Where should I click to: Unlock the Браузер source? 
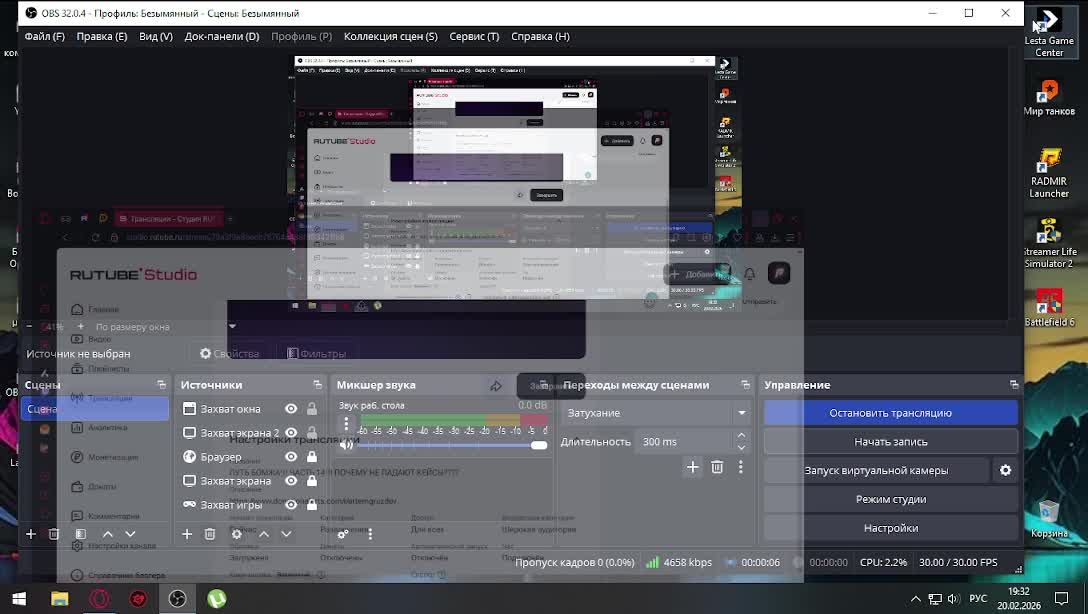click(x=312, y=457)
